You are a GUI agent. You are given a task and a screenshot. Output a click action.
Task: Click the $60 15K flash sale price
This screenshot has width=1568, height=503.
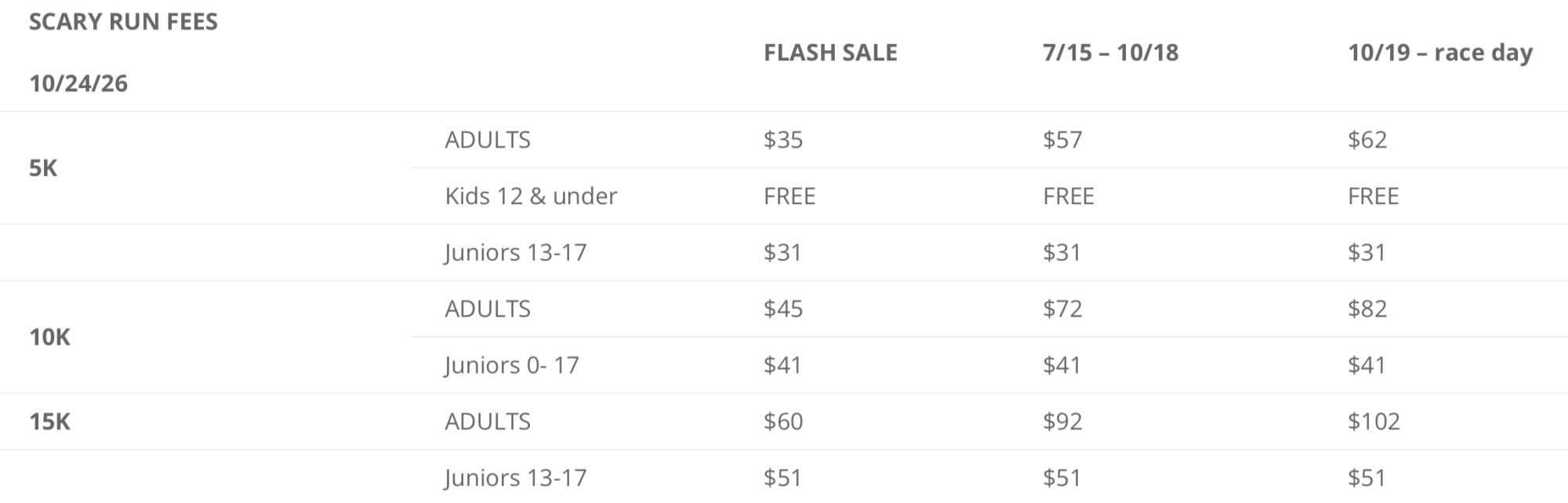click(783, 421)
